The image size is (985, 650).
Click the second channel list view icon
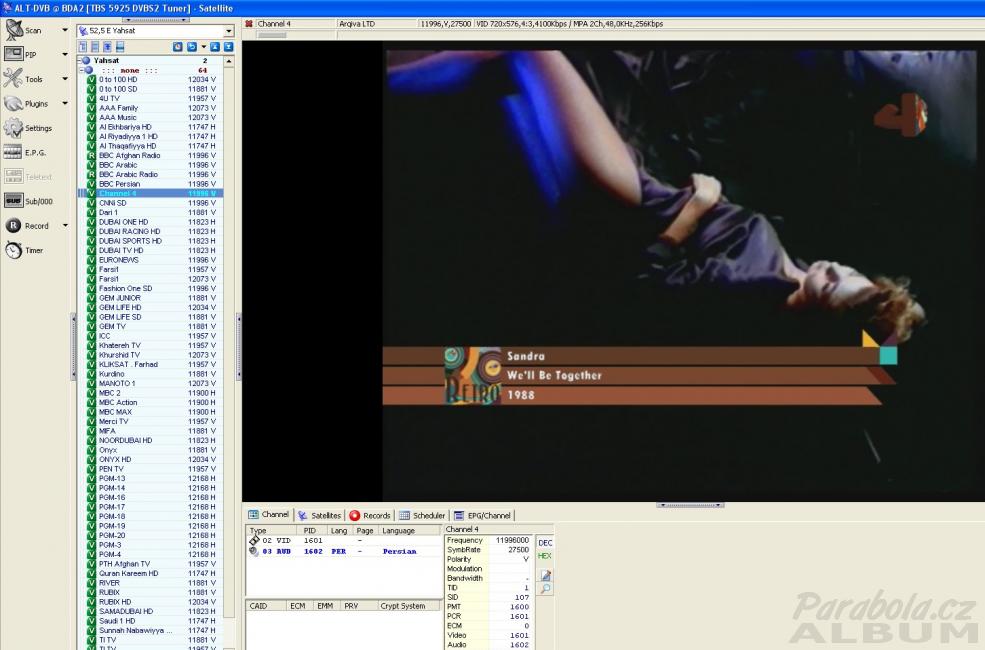(95, 47)
